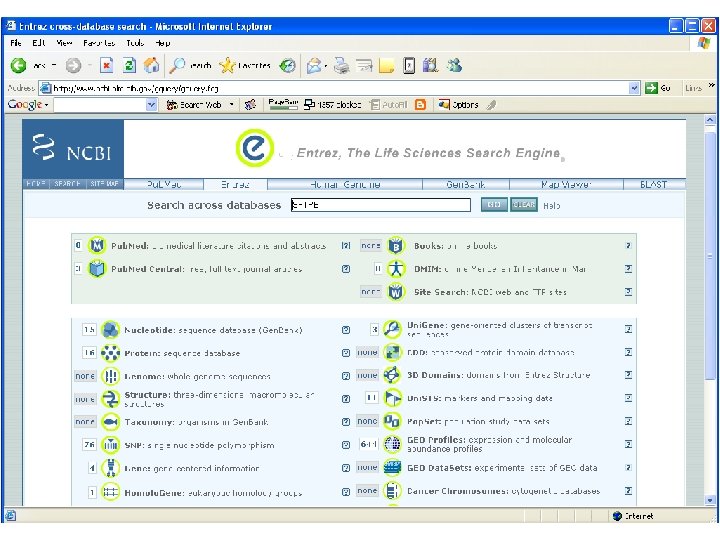This screenshot has width=720, height=540.
Task: Click the NCBI logo banner
Action: coord(73,149)
